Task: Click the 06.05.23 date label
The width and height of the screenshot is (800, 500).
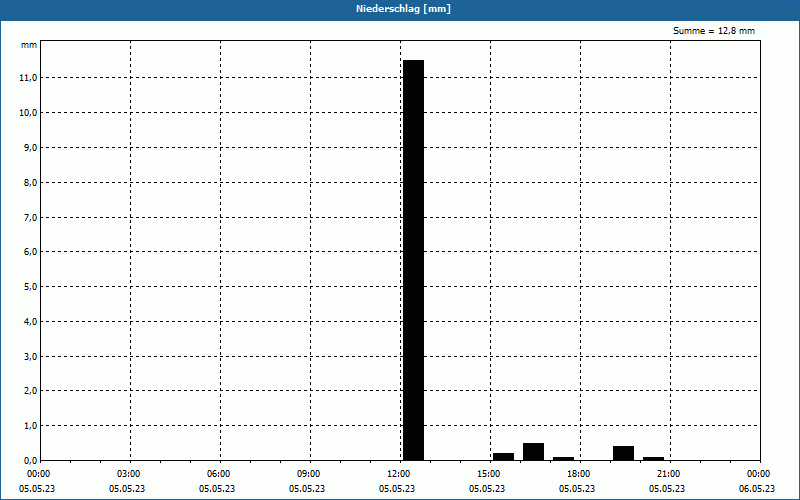Action: point(757,488)
